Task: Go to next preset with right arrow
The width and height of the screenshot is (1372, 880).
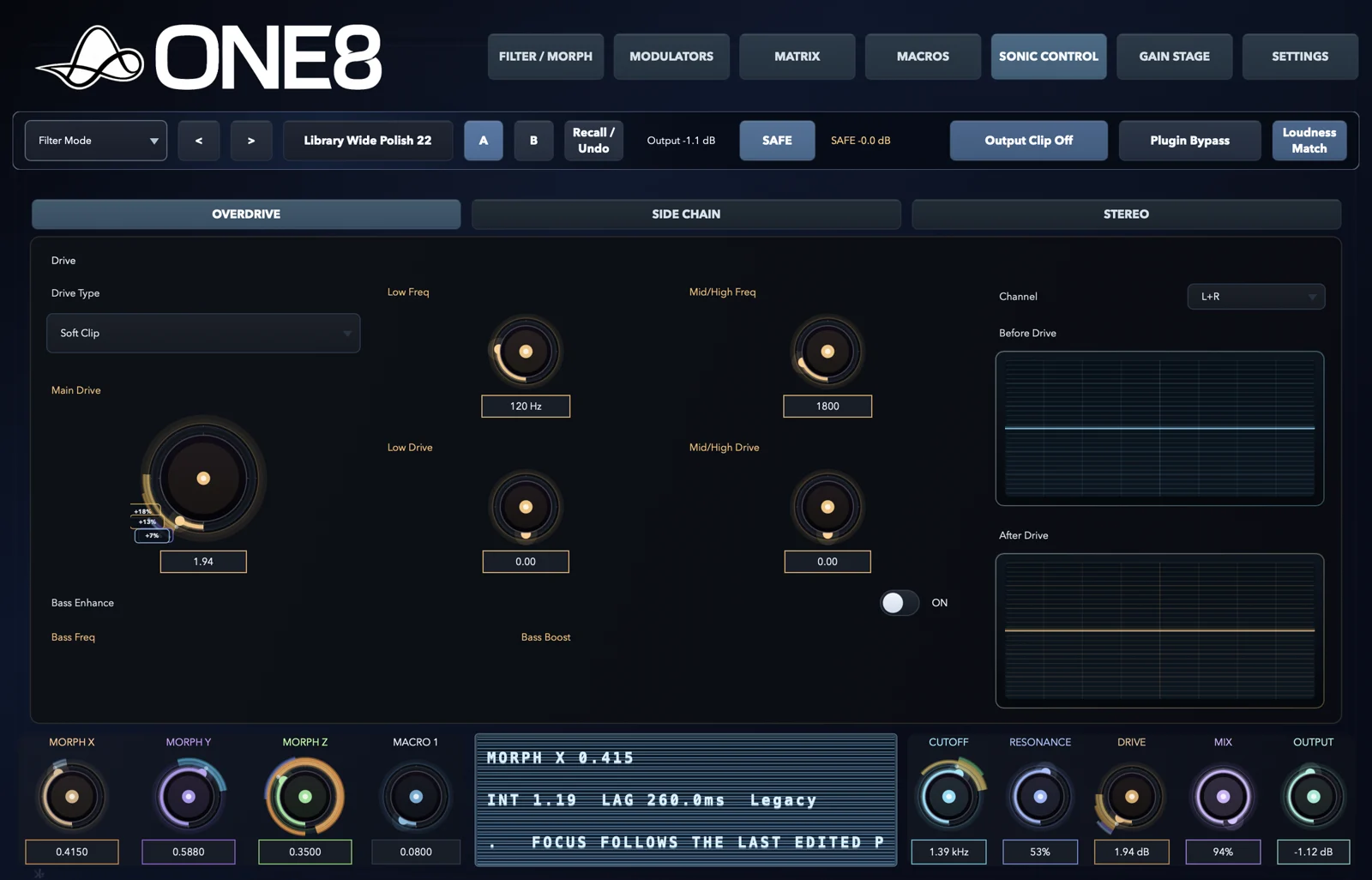Action: point(251,141)
